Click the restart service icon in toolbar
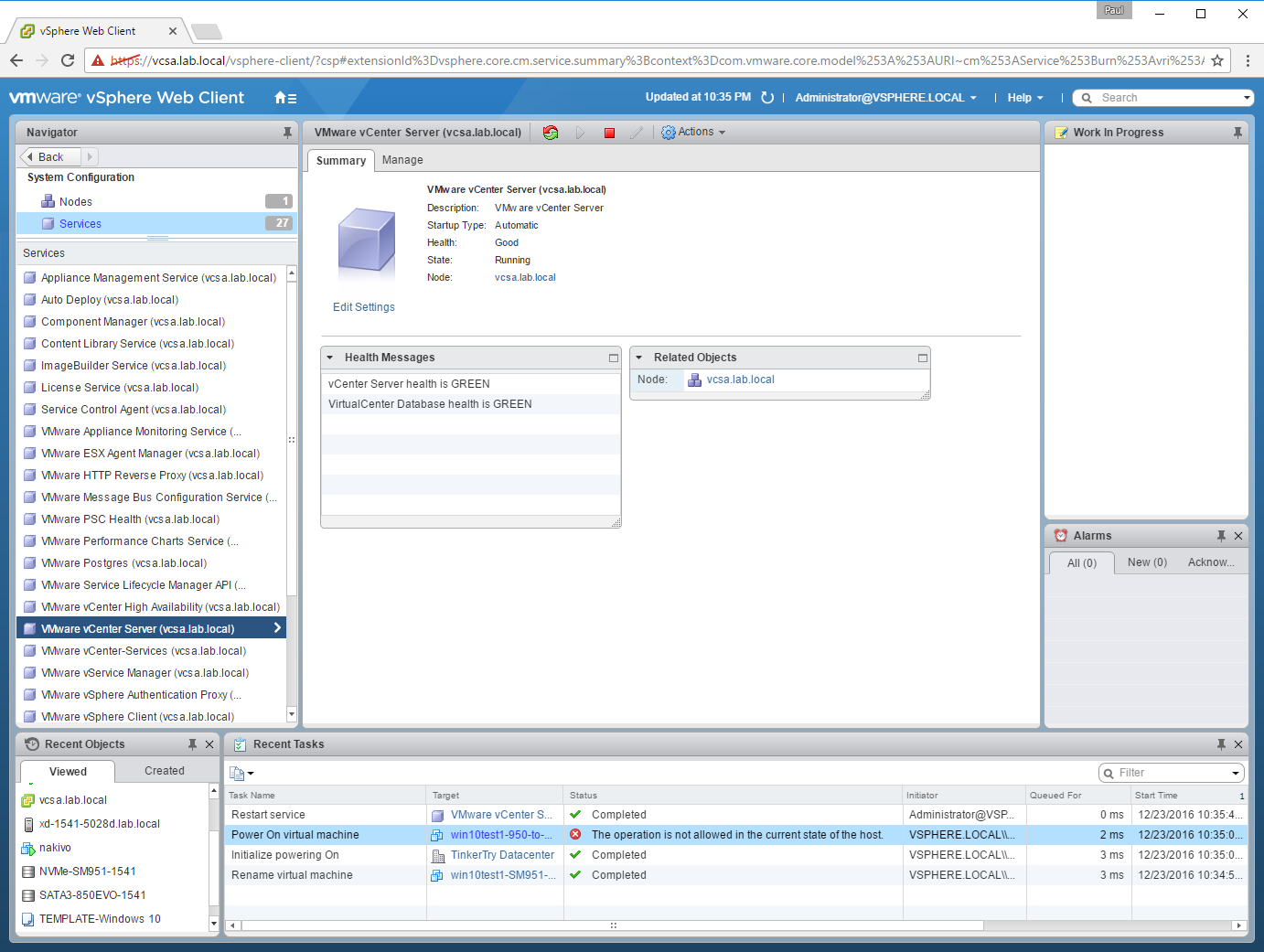Screen dimensions: 1264x952 pyautogui.click(x=551, y=133)
